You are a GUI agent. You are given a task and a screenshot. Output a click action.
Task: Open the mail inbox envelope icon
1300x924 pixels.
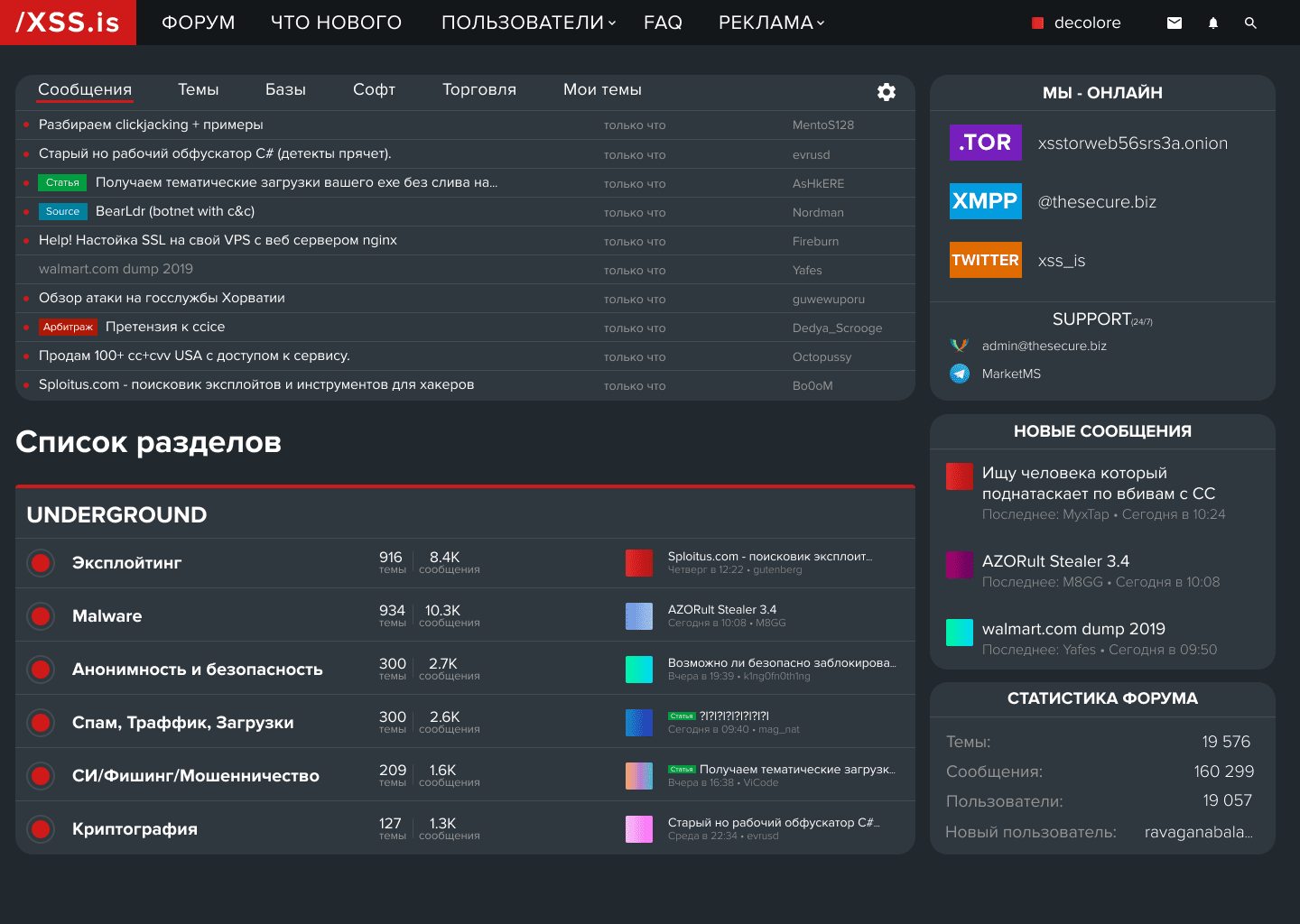tap(1174, 23)
